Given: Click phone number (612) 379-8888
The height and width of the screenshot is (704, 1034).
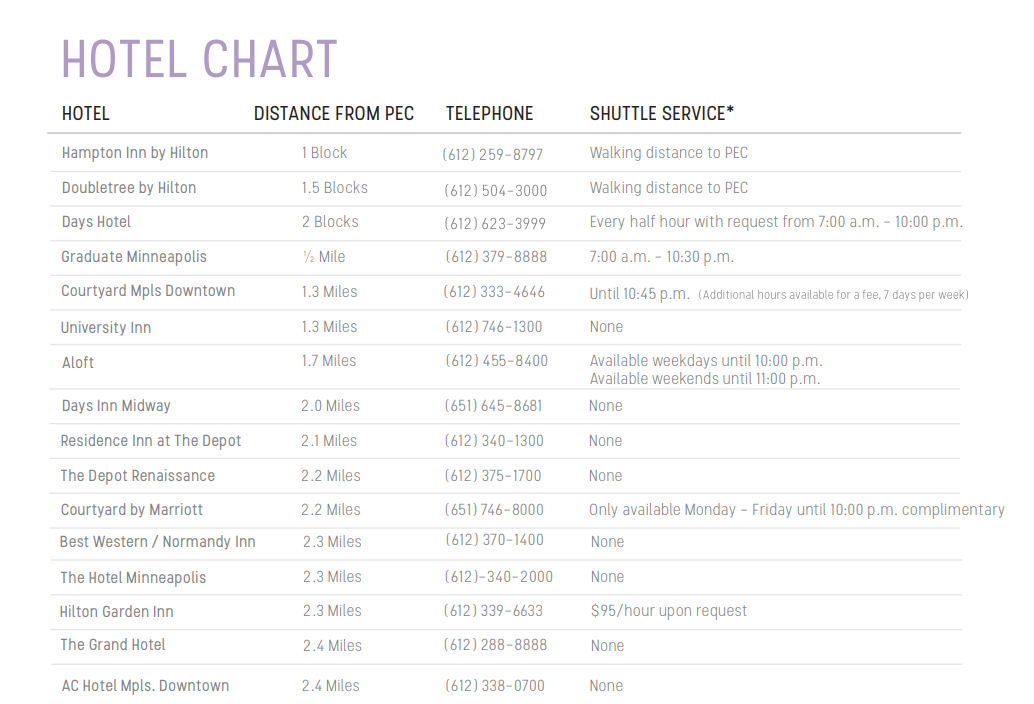Looking at the screenshot, I should pyautogui.click(x=496, y=257).
